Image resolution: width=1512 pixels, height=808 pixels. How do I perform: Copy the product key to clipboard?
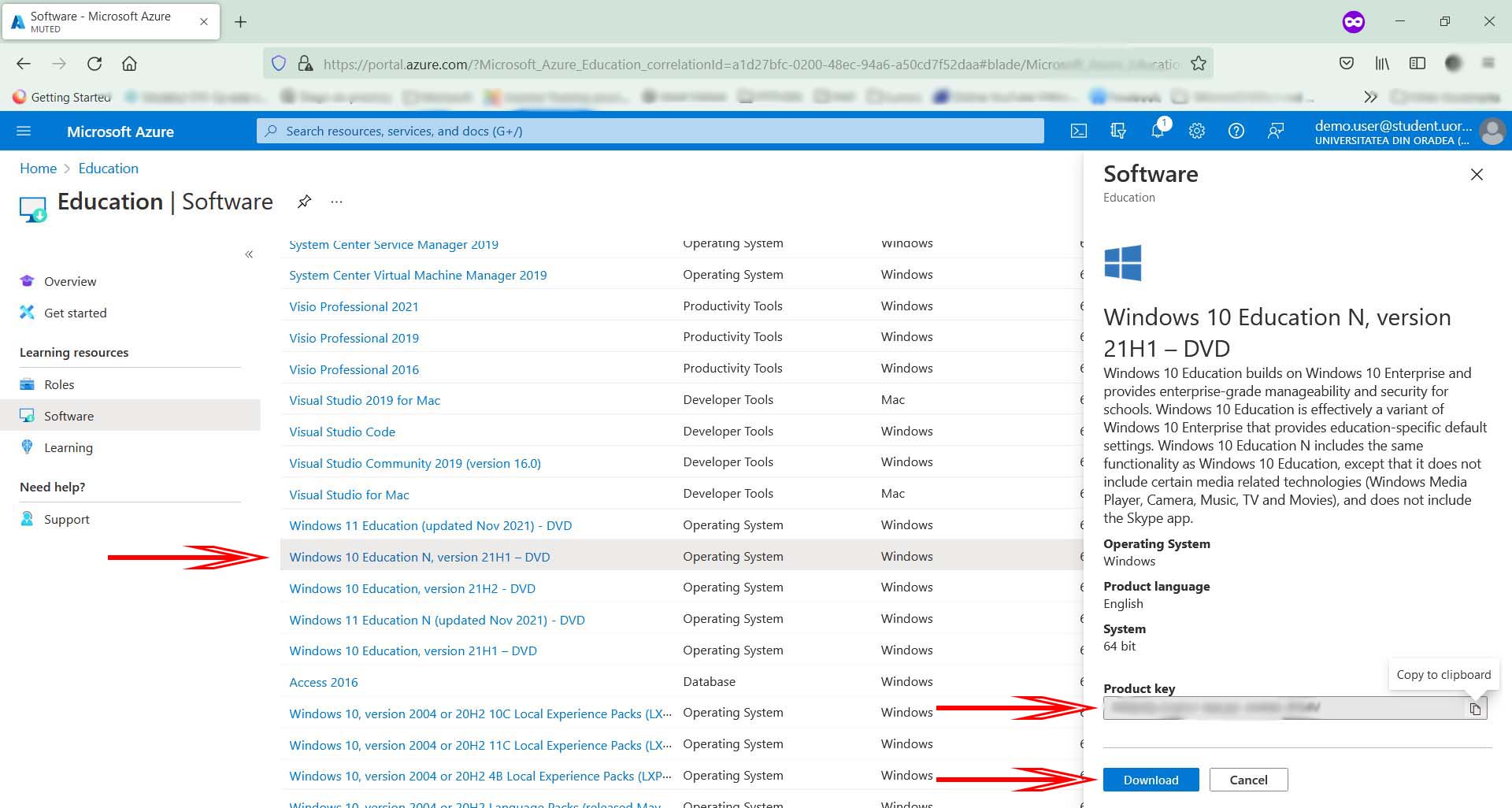pos(1475,709)
